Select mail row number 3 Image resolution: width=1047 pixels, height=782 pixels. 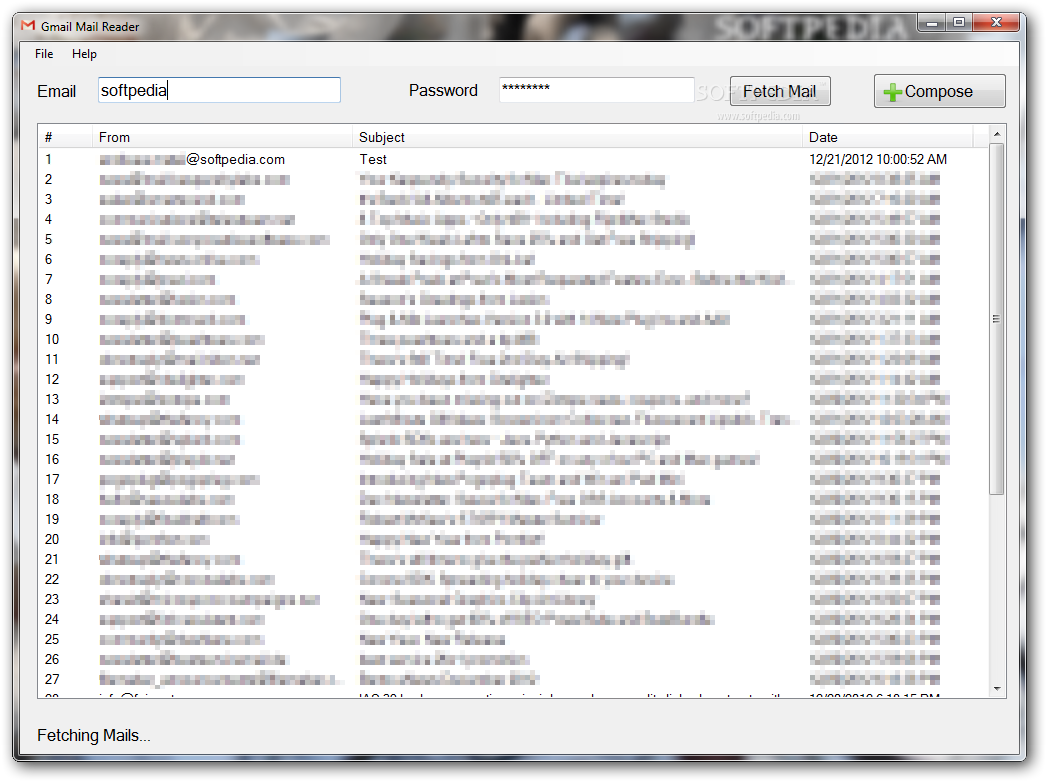[513, 199]
